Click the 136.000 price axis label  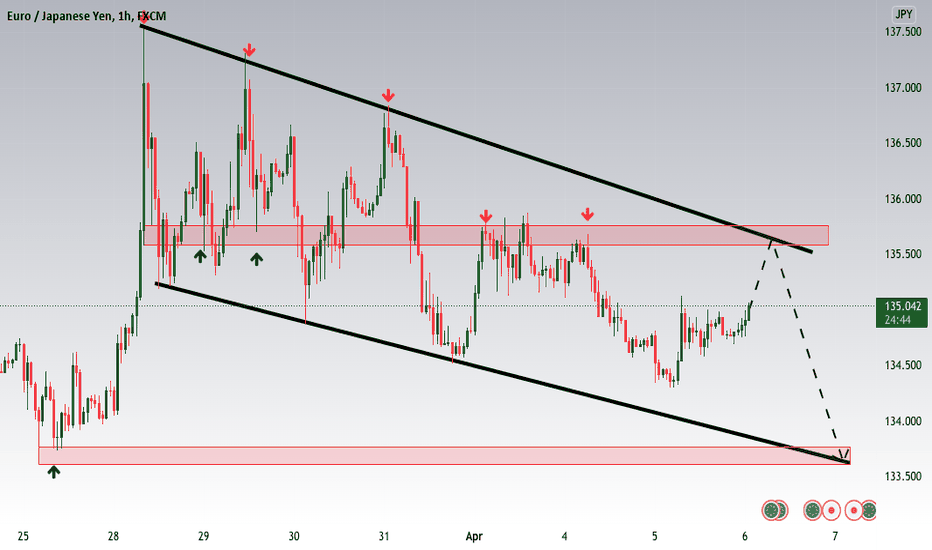click(x=903, y=199)
